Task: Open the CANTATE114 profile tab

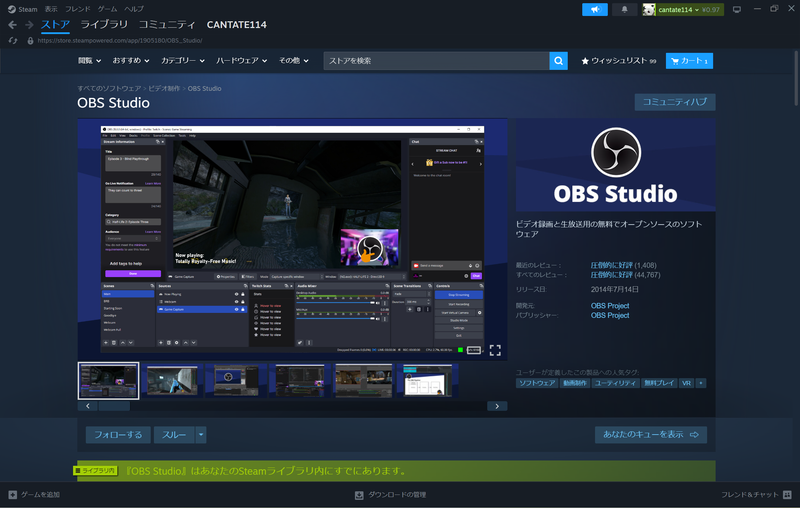Action: (236, 24)
